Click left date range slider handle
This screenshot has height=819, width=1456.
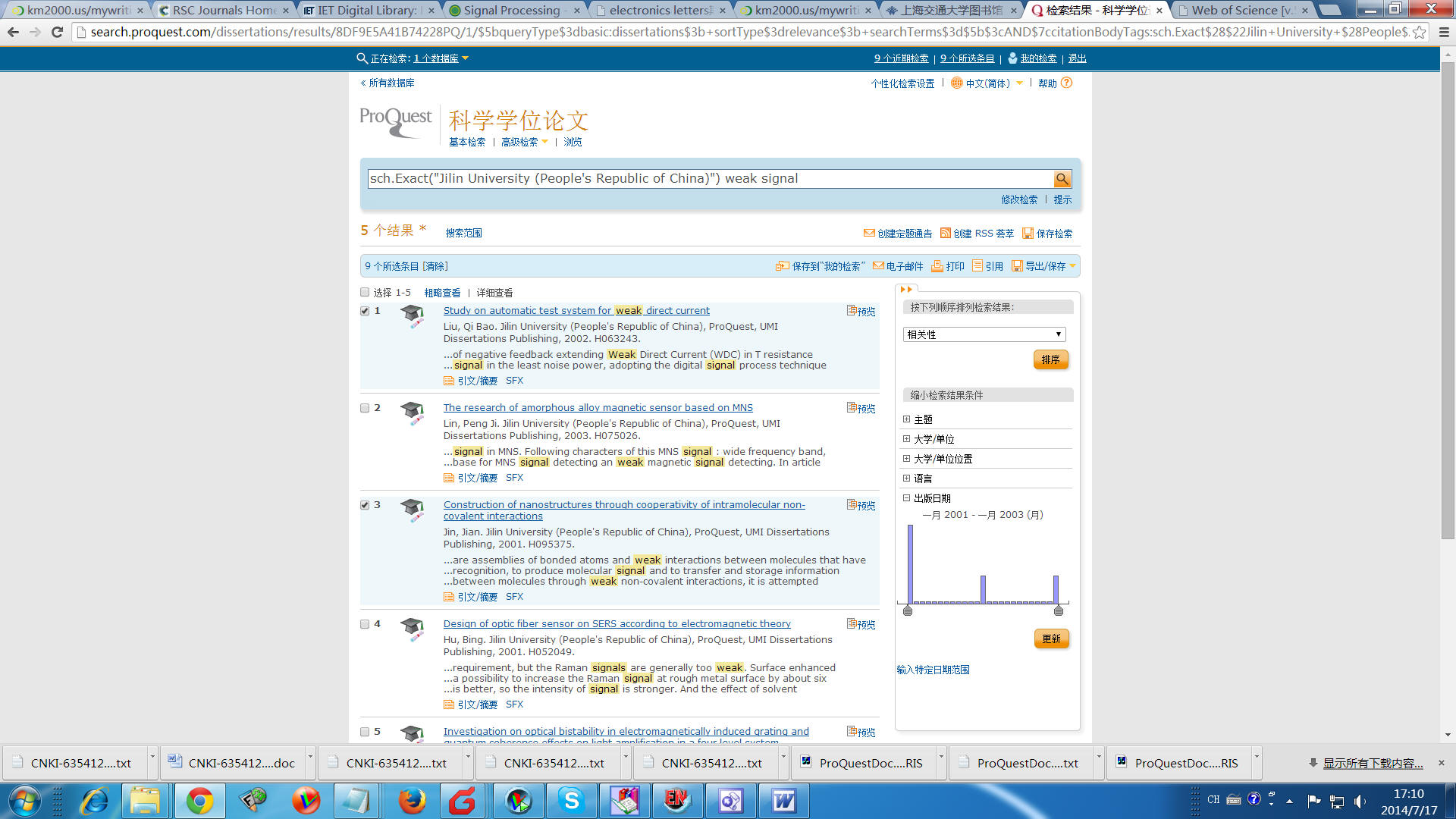(908, 610)
